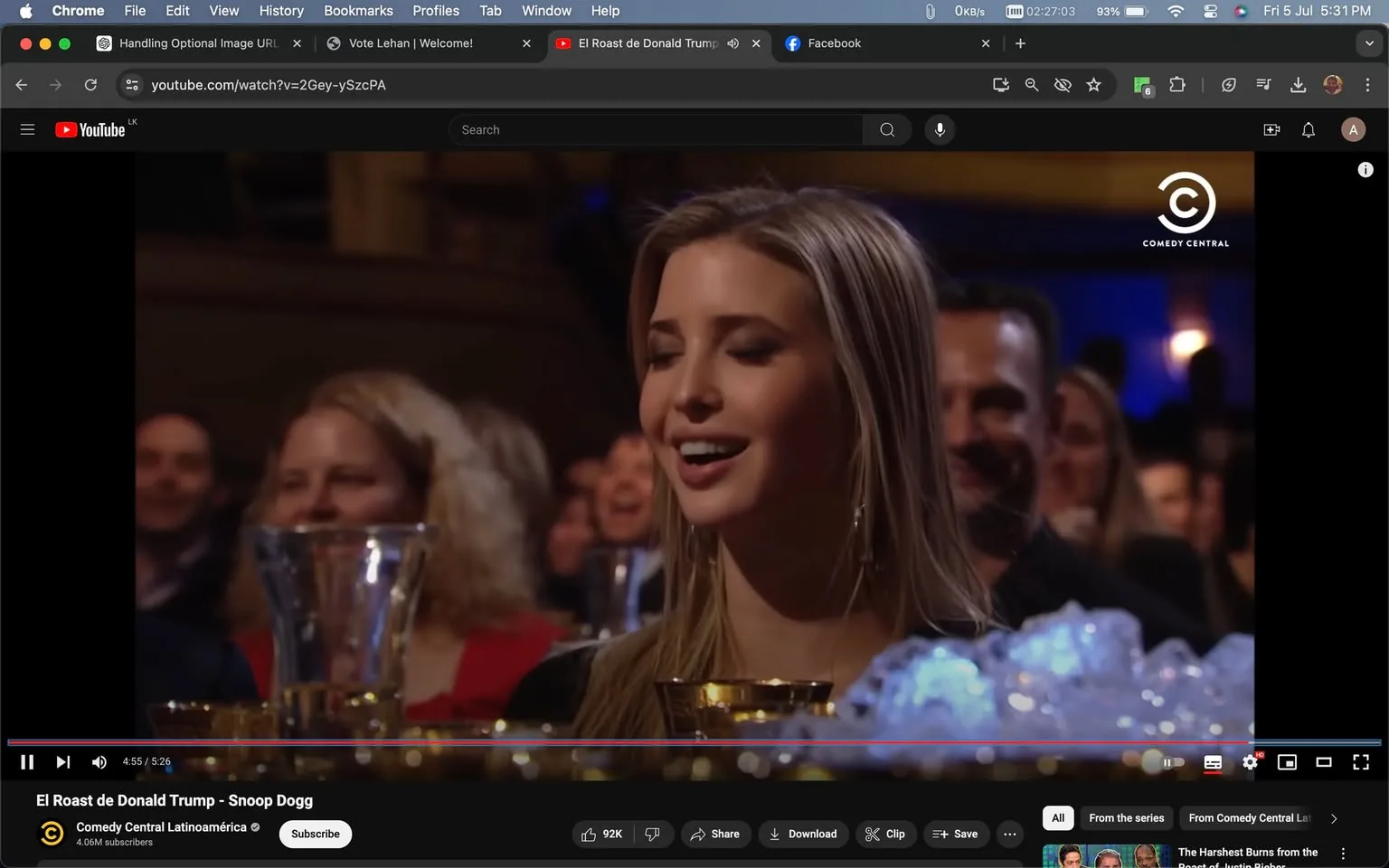Toggle mute using volume icon
This screenshot has width=1389, height=868.
tap(99, 762)
